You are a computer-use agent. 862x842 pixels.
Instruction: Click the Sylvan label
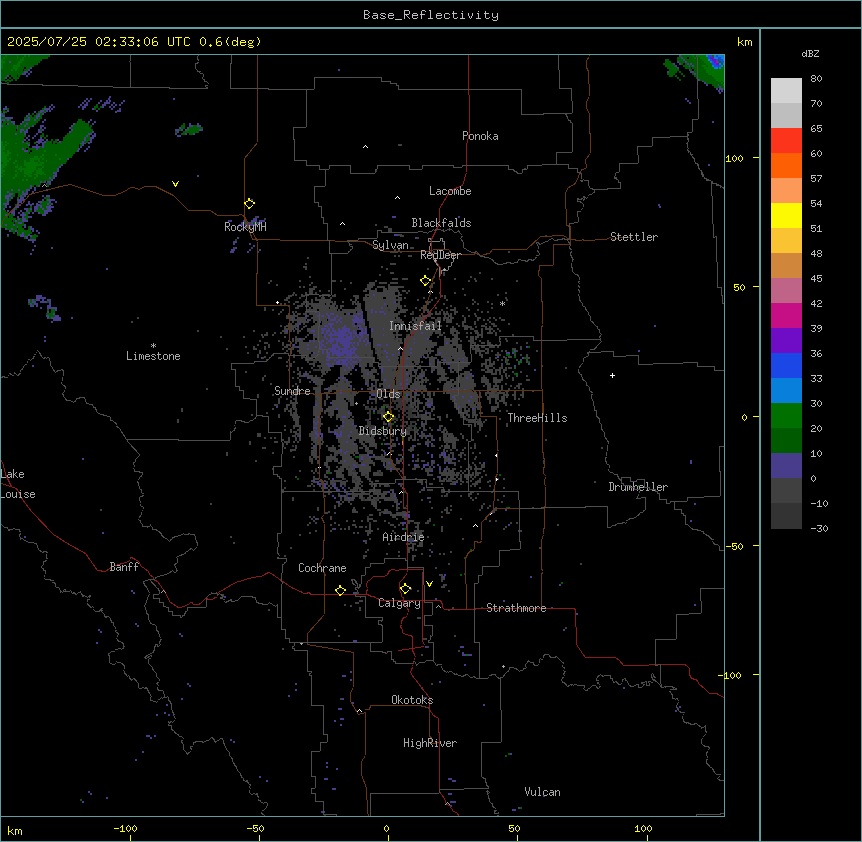click(390, 245)
